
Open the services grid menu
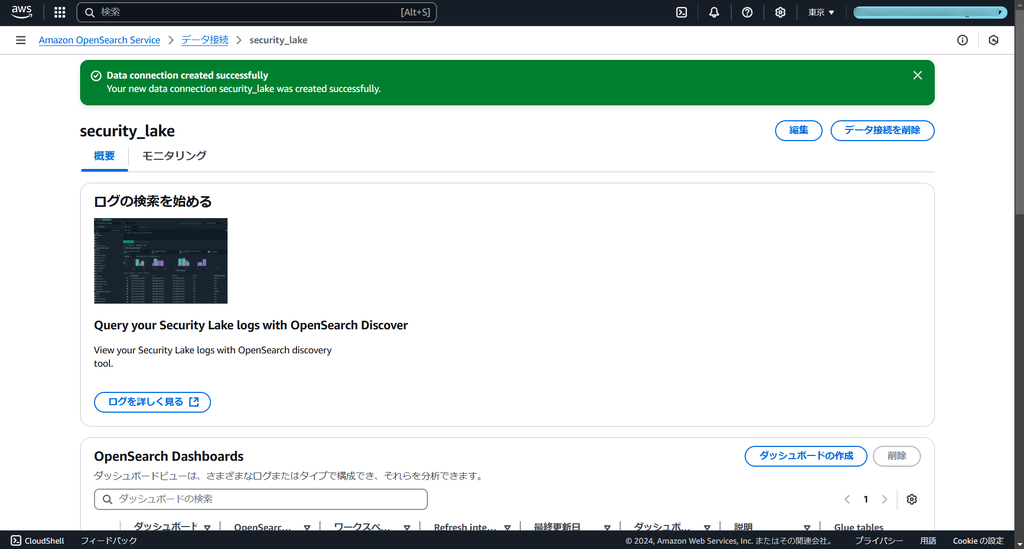[x=59, y=12]
